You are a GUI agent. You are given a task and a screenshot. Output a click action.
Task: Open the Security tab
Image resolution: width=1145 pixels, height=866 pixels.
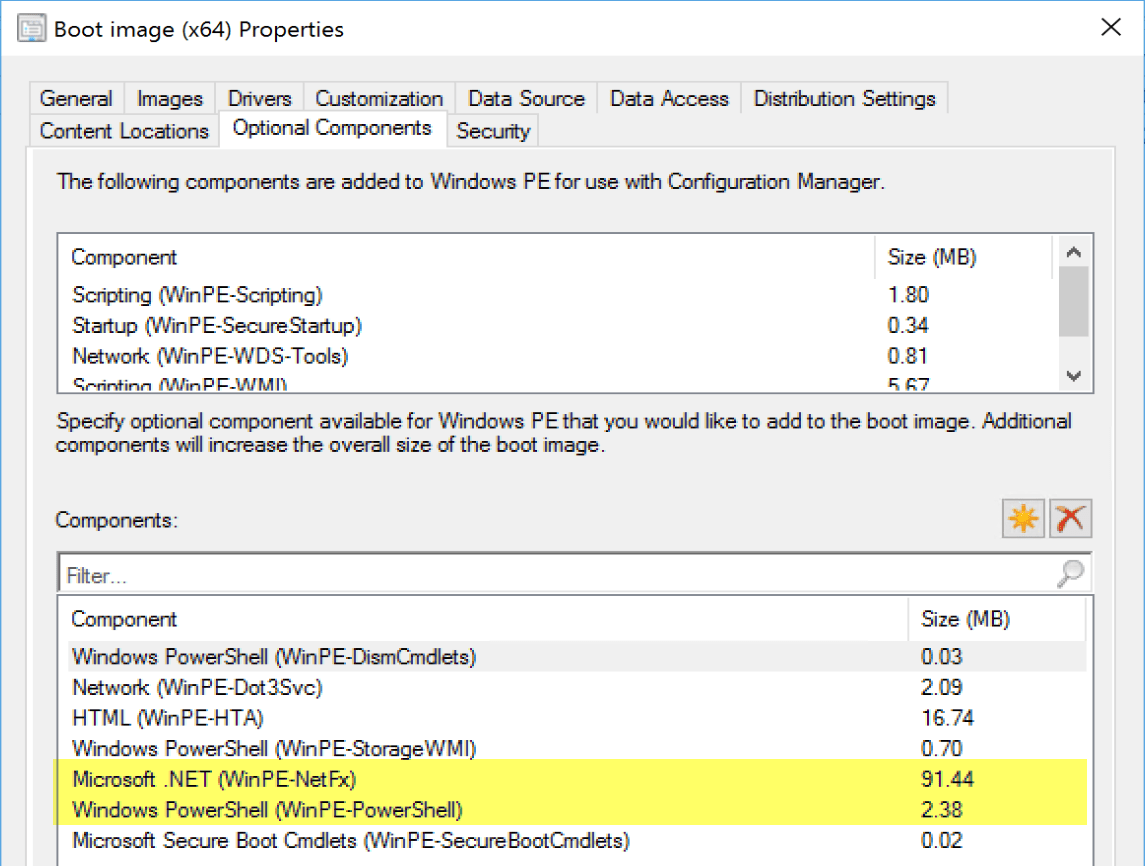point(493,131)
